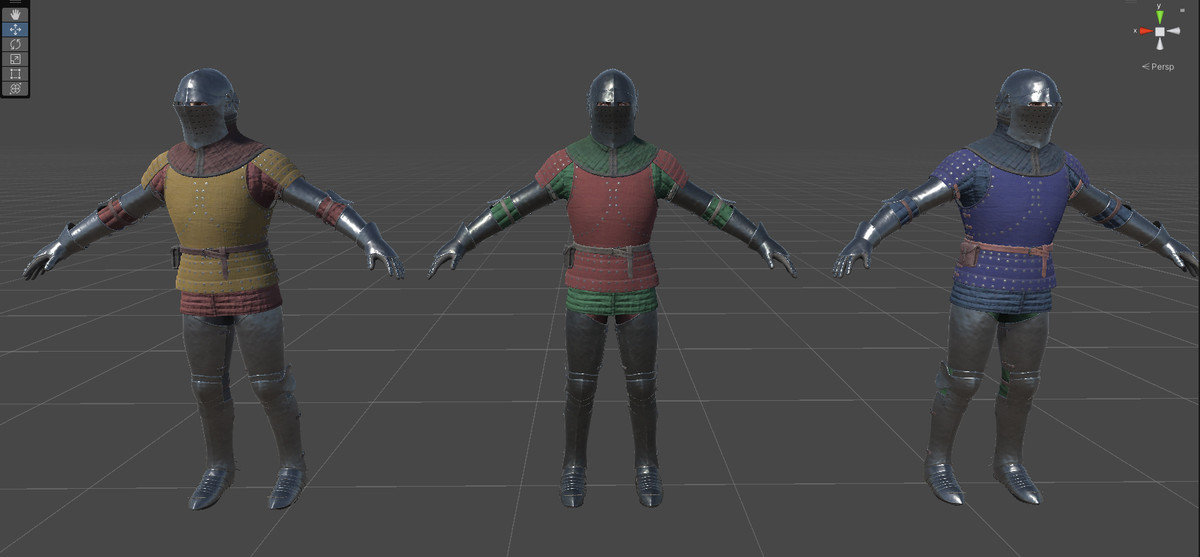Select the combined Transform tool
This screenshot has width=1200, height=557.
15,88
